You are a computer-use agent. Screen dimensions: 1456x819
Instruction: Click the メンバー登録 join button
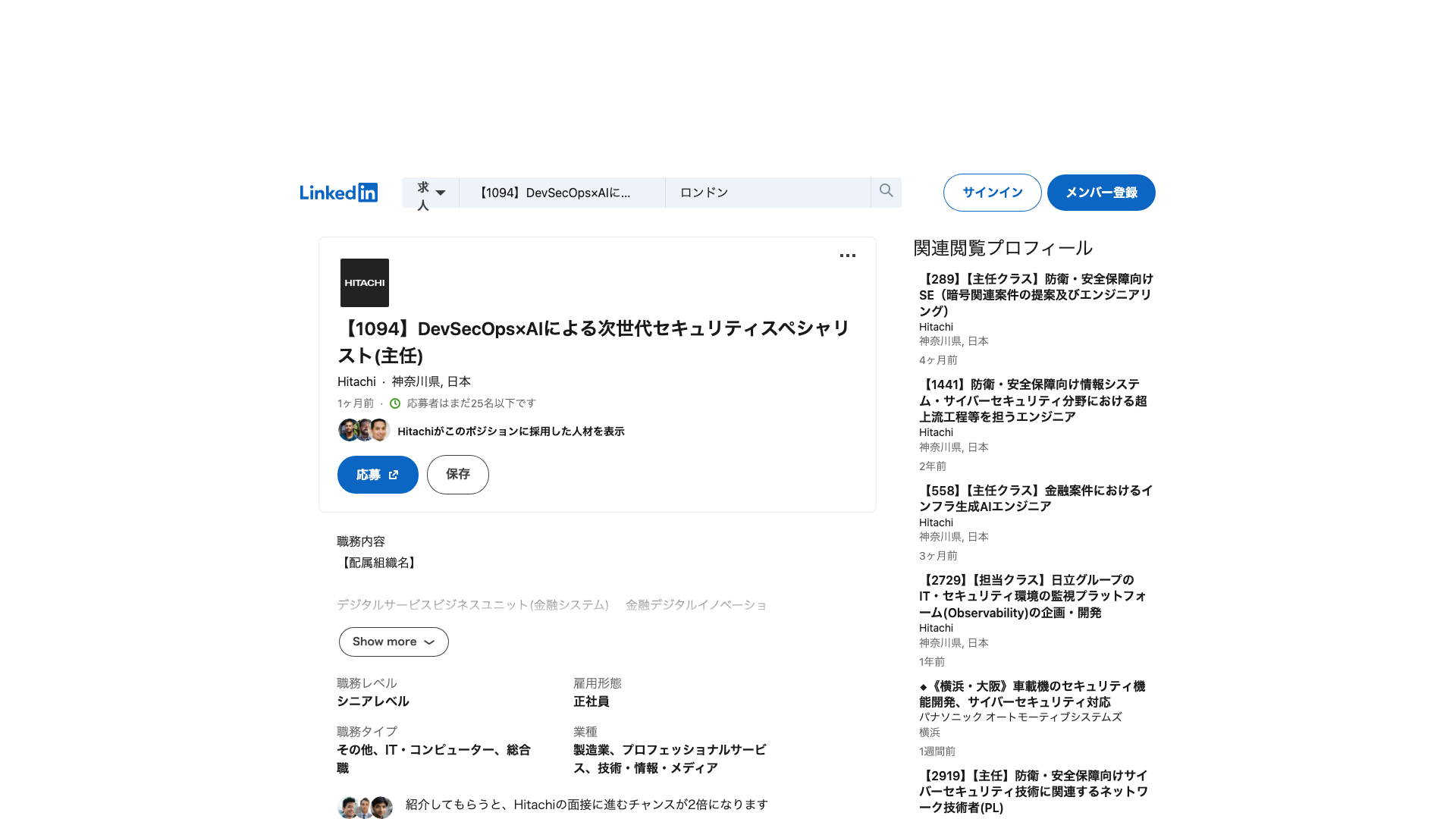[1101, 193]
